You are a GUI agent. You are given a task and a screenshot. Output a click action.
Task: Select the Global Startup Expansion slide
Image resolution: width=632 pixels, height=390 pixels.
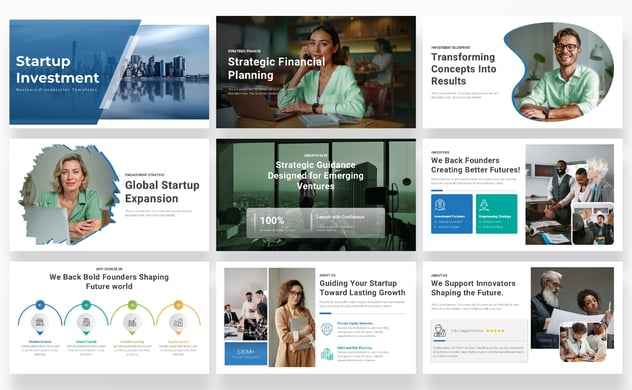pyautogui.click(x=109, y=195)
